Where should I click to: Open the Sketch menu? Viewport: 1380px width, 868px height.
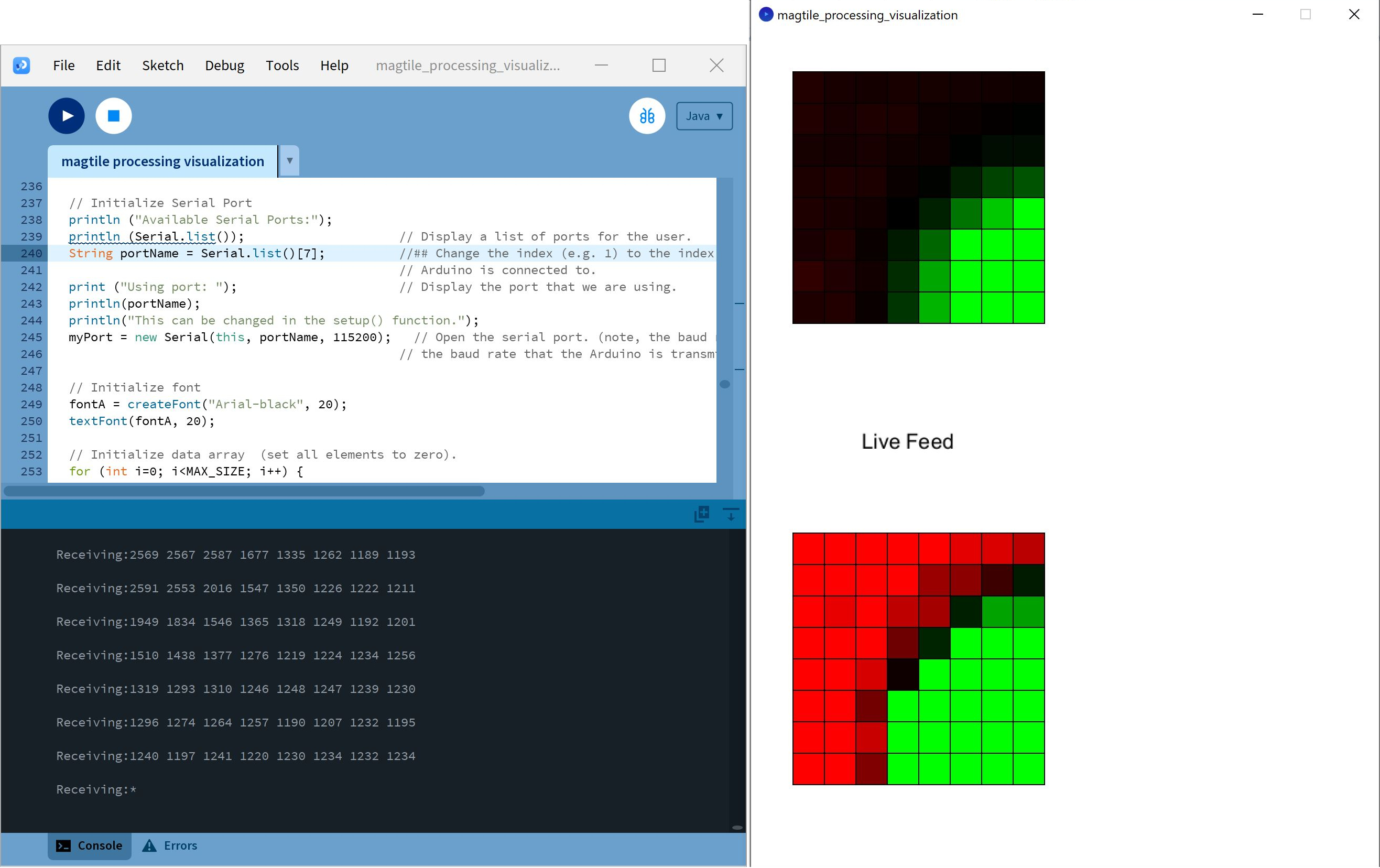point(163,66)
